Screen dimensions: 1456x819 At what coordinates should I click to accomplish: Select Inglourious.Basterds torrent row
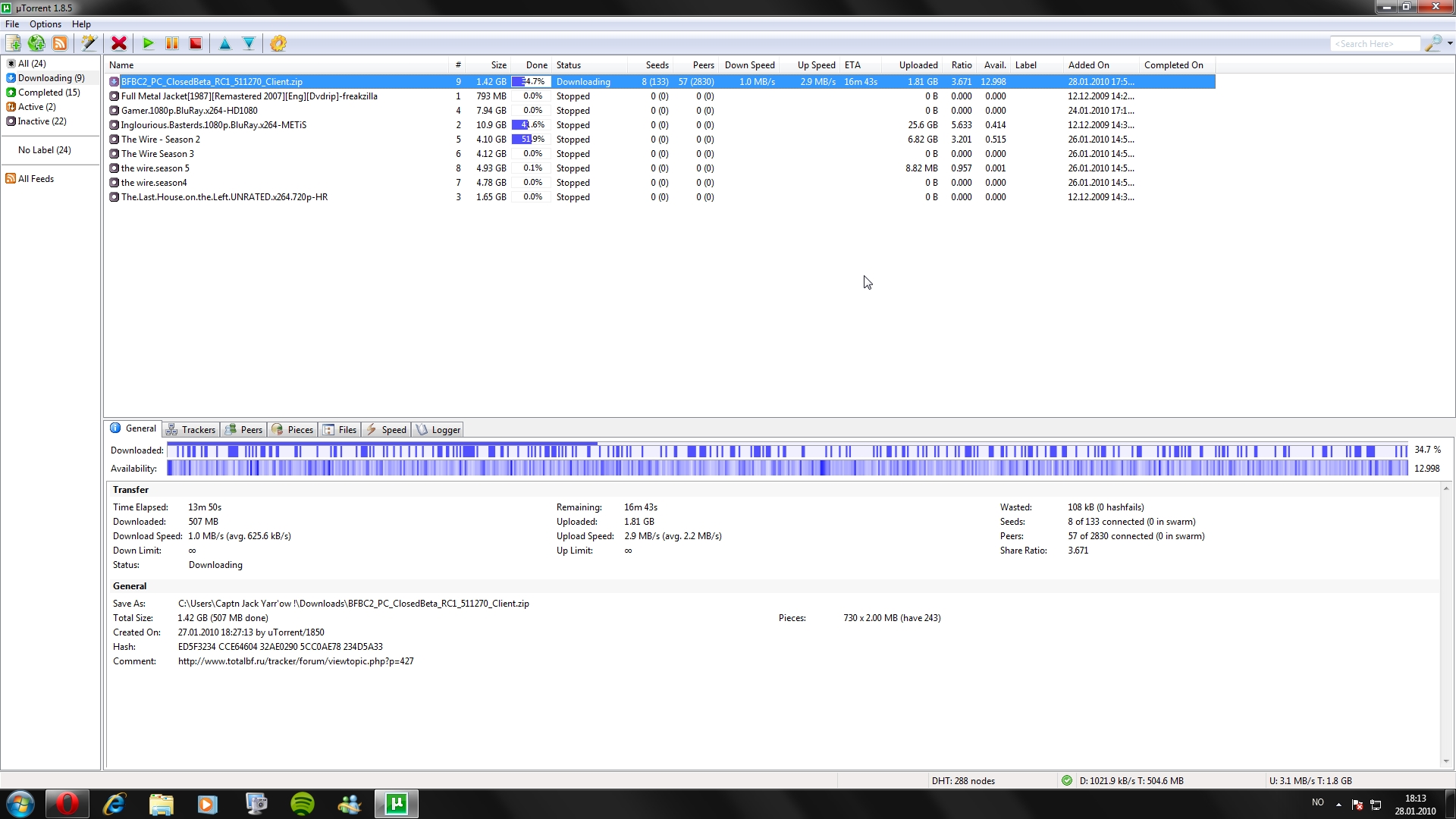(660, 125)
